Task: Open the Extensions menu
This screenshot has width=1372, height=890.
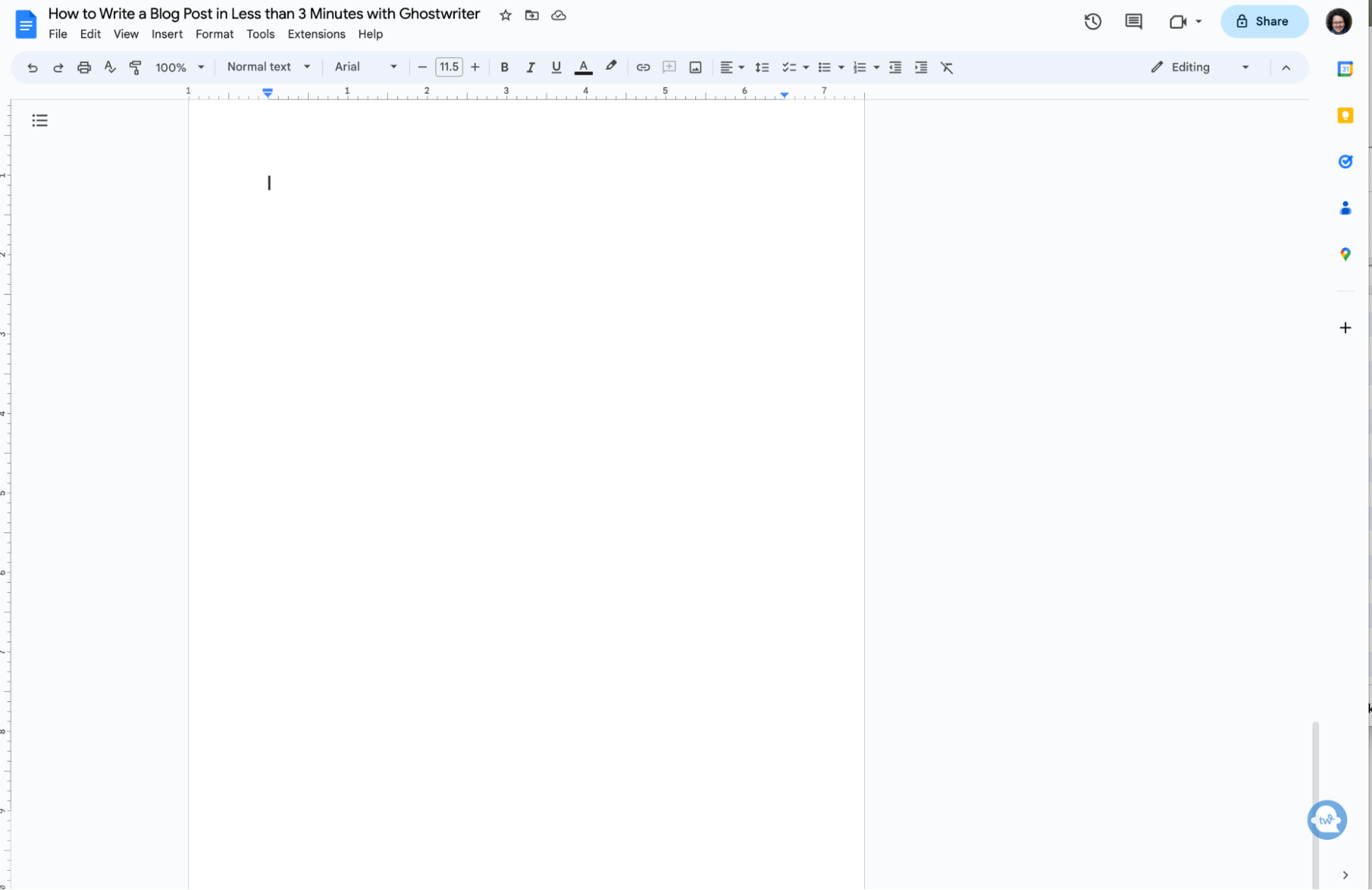Action: 316,34
